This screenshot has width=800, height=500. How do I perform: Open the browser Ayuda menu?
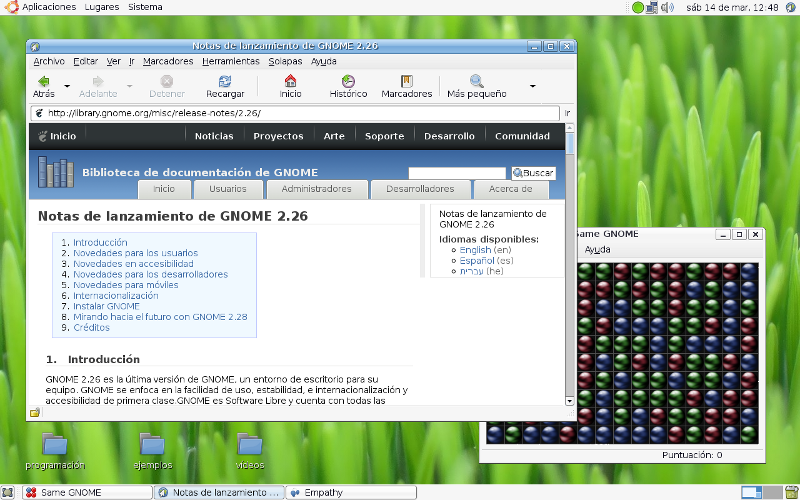323,61
